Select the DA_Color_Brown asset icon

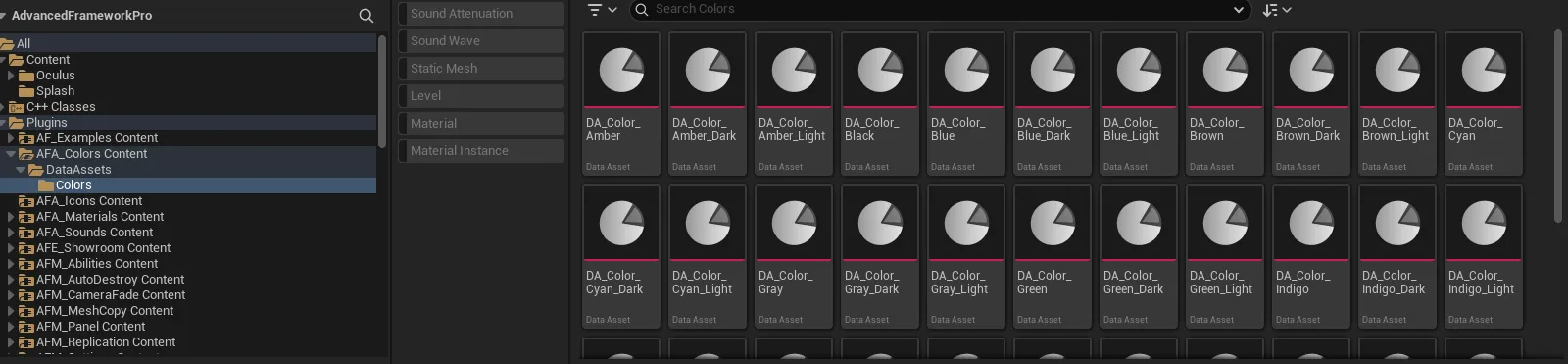(1225, 71)
